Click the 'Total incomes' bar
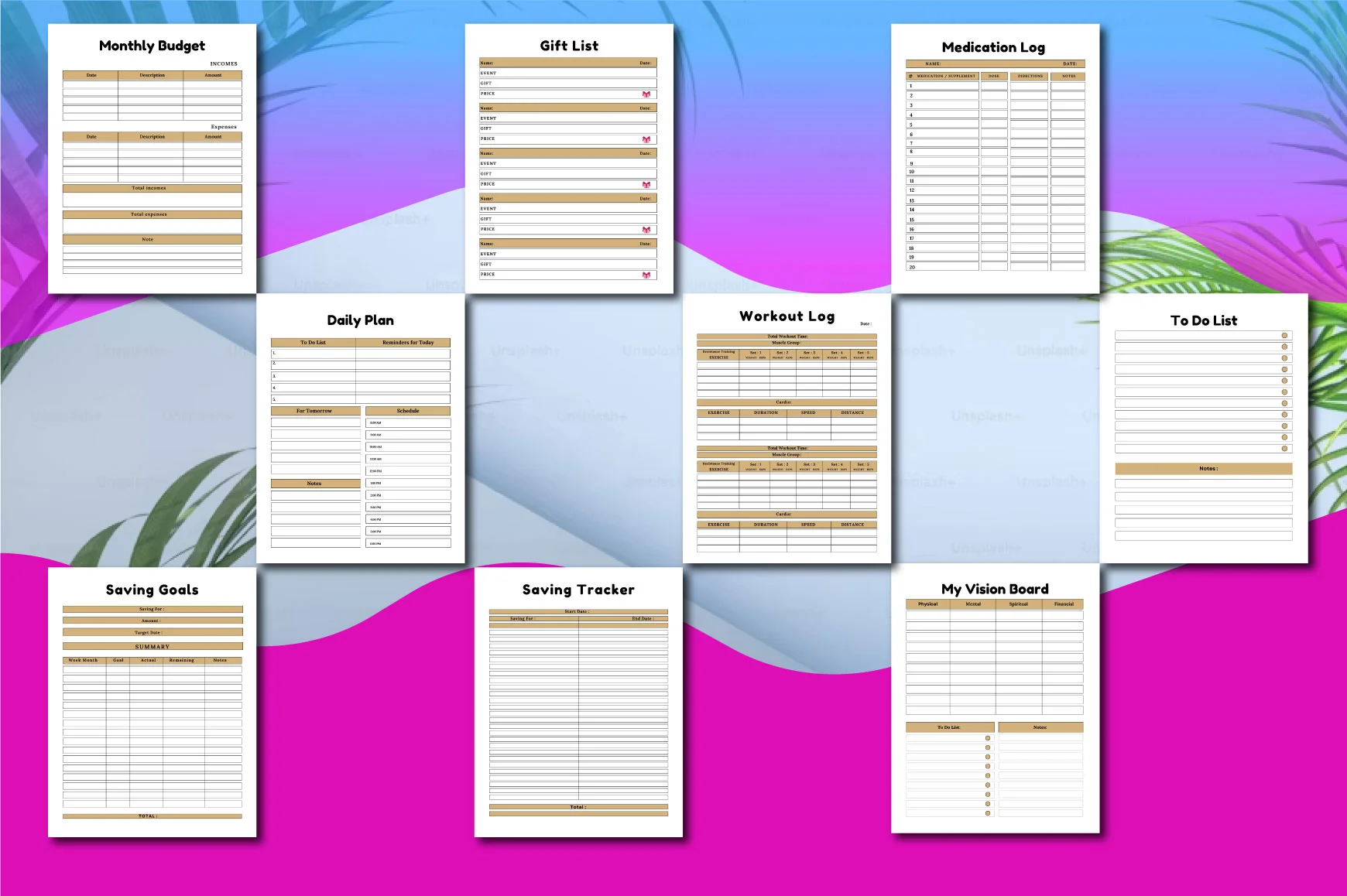The width and height of the screenshot is (1347, 896). tap(152, 188)
